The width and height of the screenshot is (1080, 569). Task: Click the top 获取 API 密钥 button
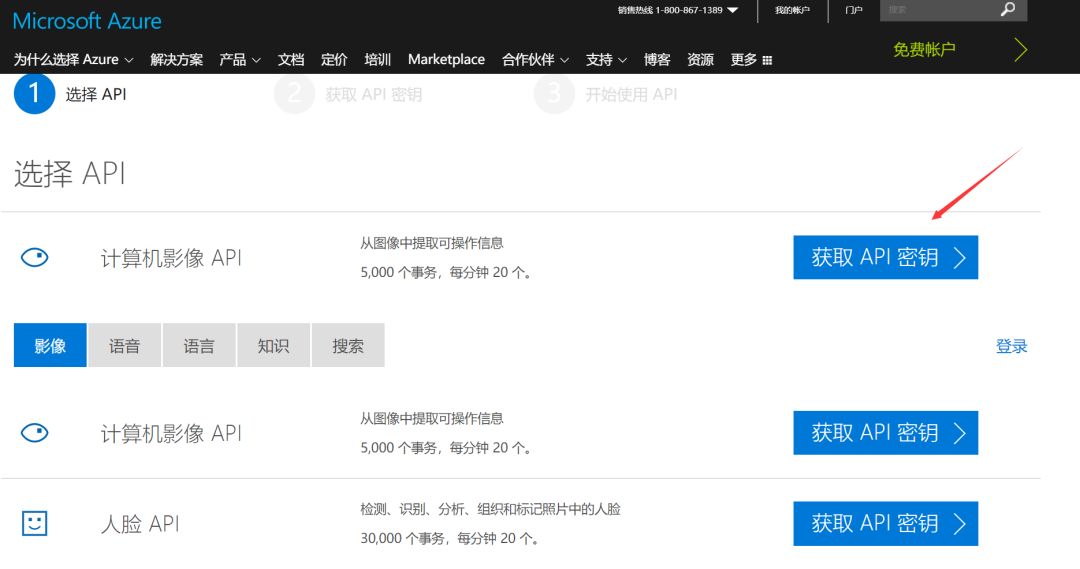(886, 258)
